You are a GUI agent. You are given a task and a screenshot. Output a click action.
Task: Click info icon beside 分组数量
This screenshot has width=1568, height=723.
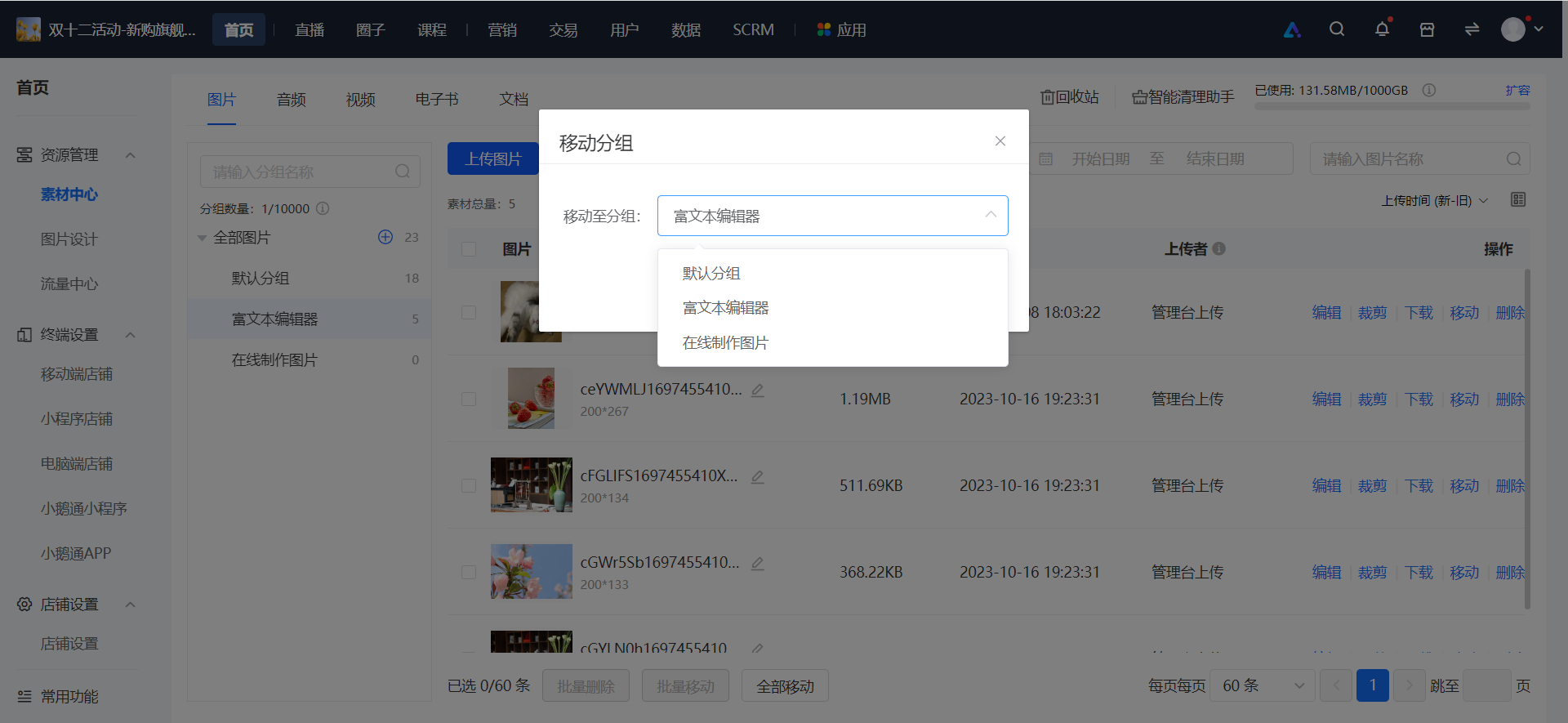click(x=323, y=208)
